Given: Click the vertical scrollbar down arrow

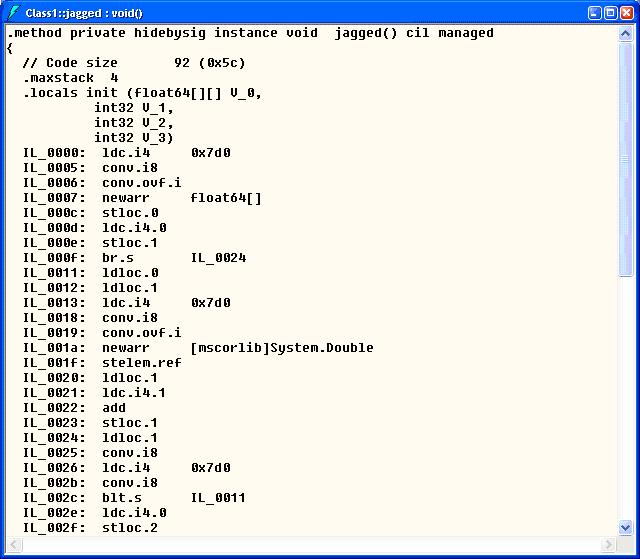Looking at the screenshot, I should [x=625, y=528].
